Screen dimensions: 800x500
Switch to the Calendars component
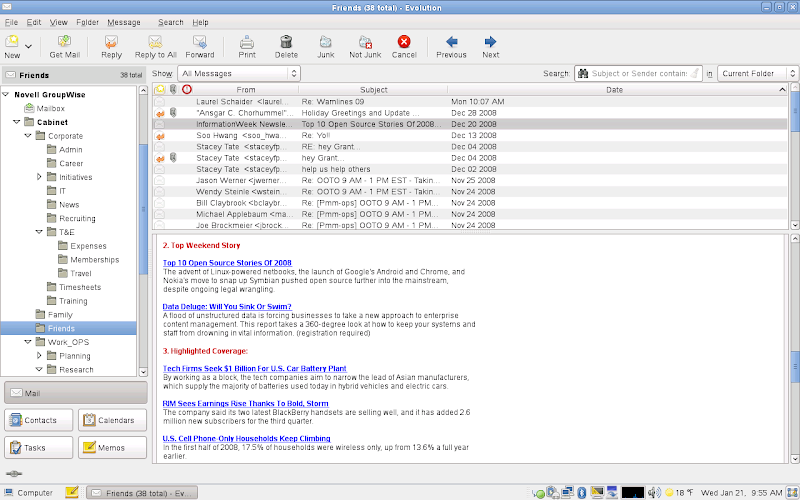pyautogui.click(x=112, y=420)
